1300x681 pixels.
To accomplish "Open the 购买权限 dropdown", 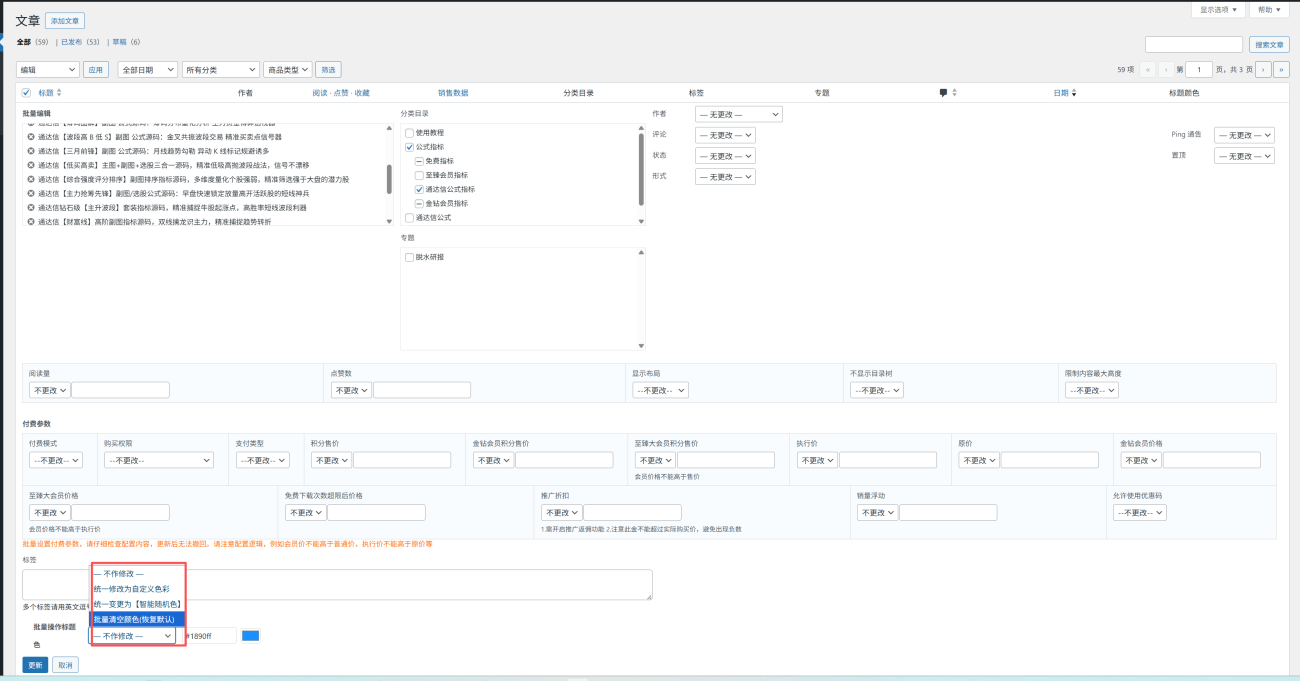I will pos(159,460).
